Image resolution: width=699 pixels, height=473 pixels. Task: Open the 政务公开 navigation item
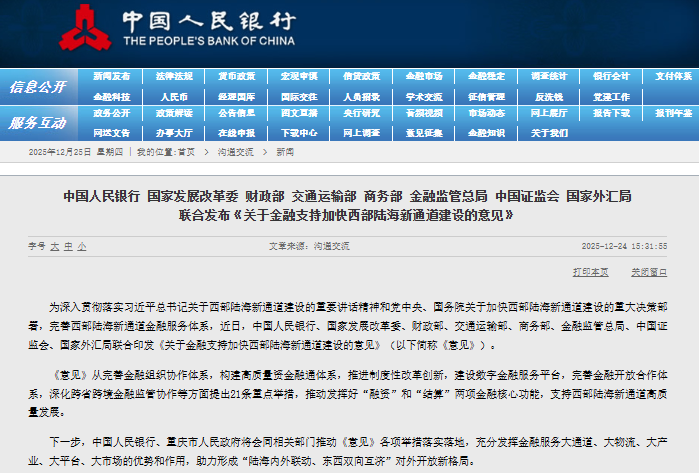[111, 113]
